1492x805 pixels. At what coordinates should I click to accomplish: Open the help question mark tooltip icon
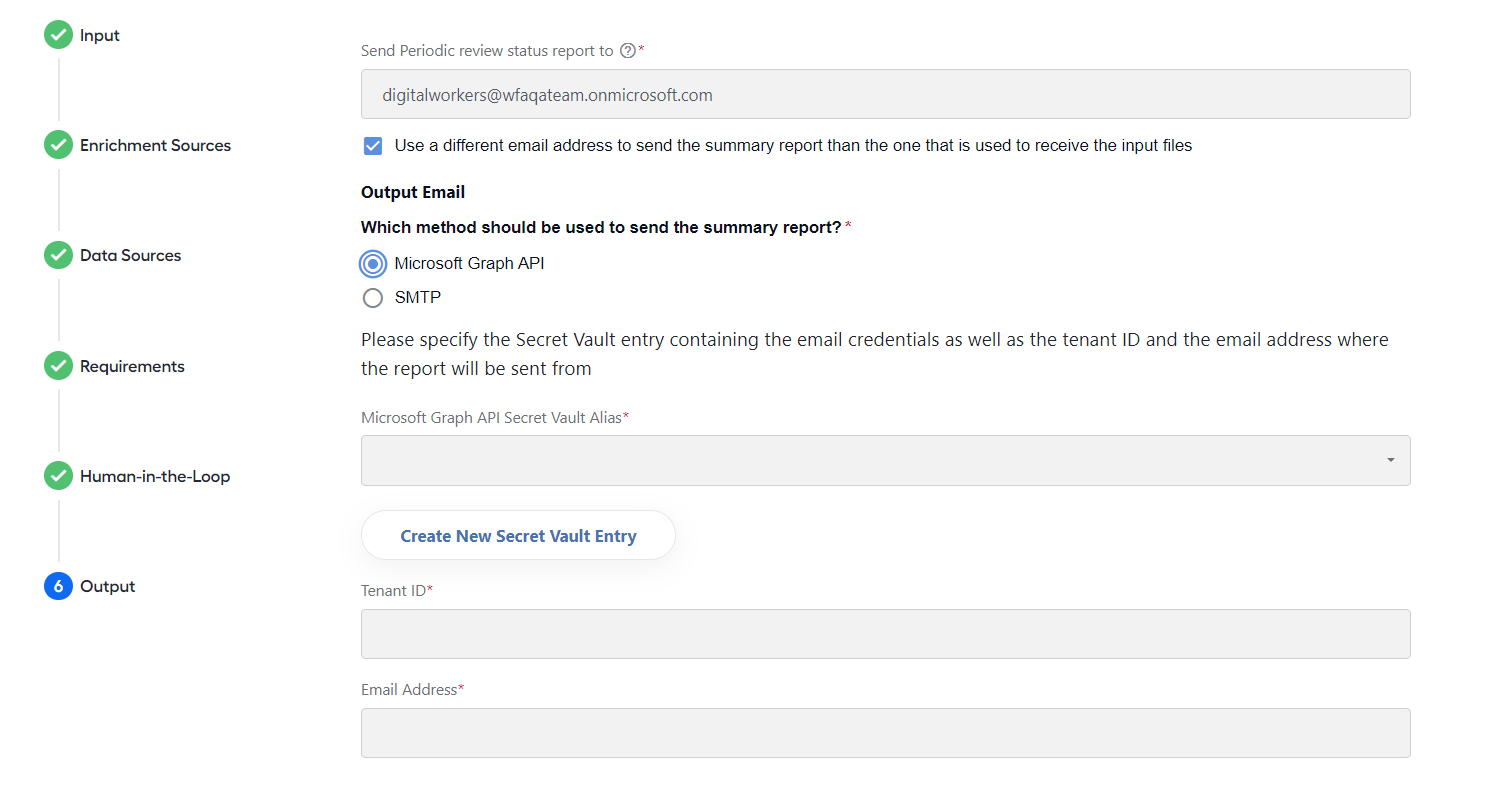pos(628,50)
